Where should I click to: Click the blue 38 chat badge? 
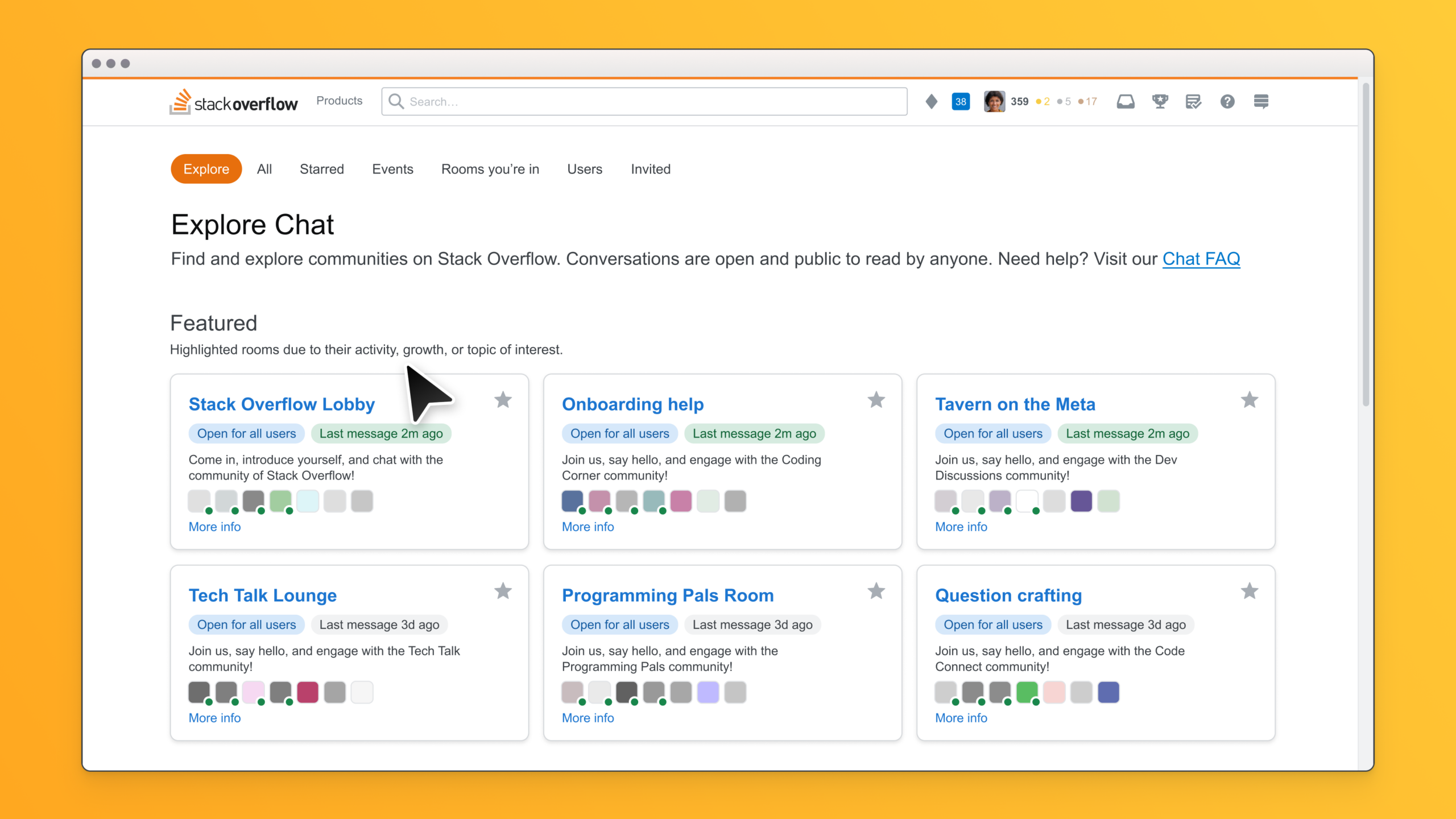(960, 101)
